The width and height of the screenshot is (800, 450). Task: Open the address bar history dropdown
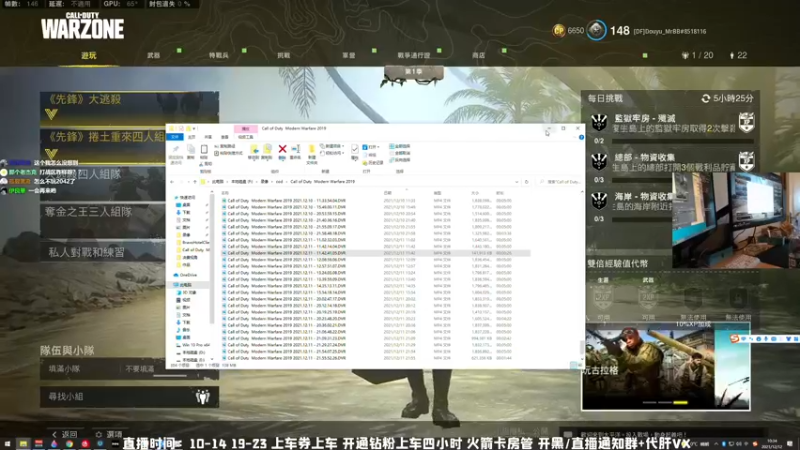coord(517,182)
